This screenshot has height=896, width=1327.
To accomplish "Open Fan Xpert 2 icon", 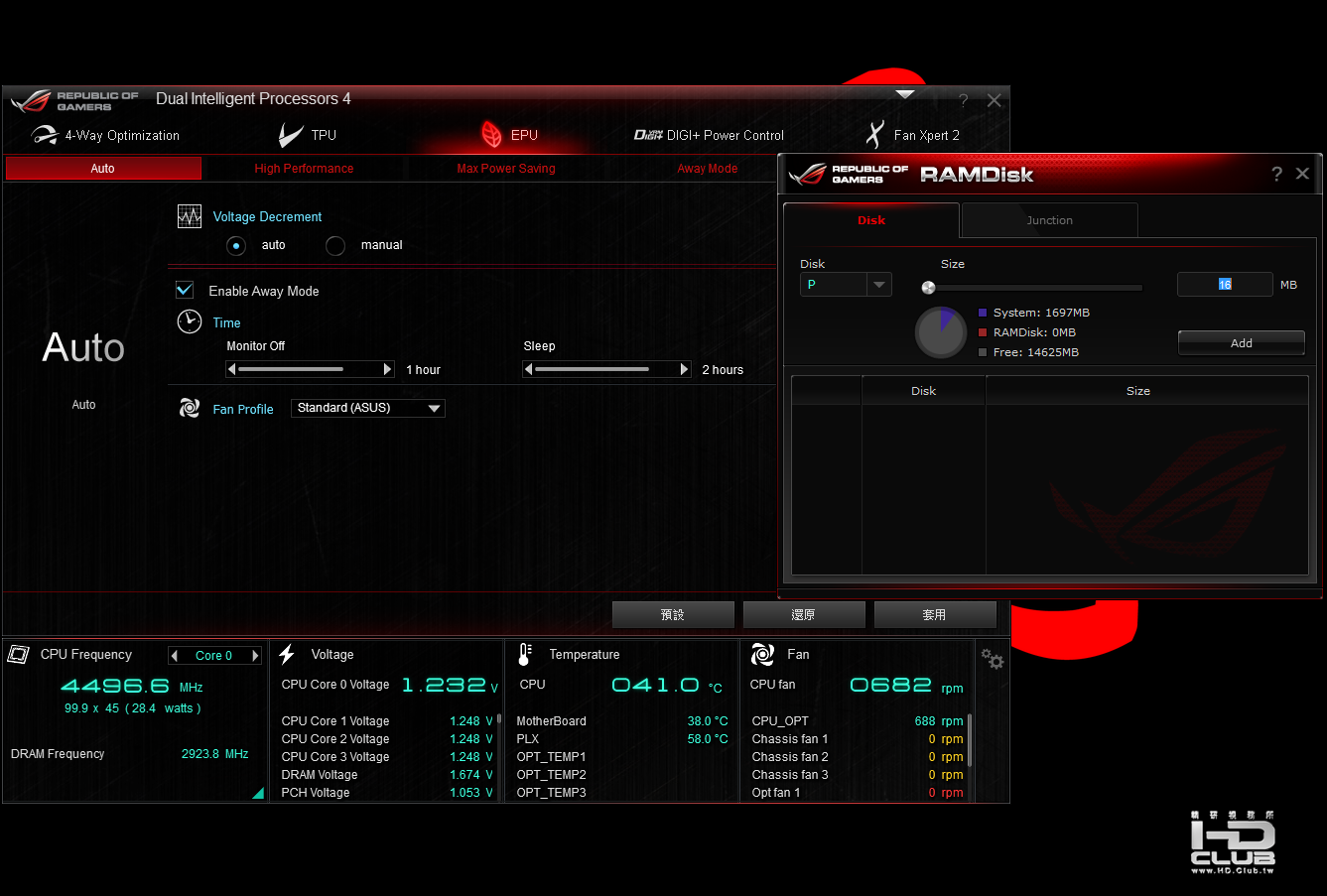I will pos(874,134).
